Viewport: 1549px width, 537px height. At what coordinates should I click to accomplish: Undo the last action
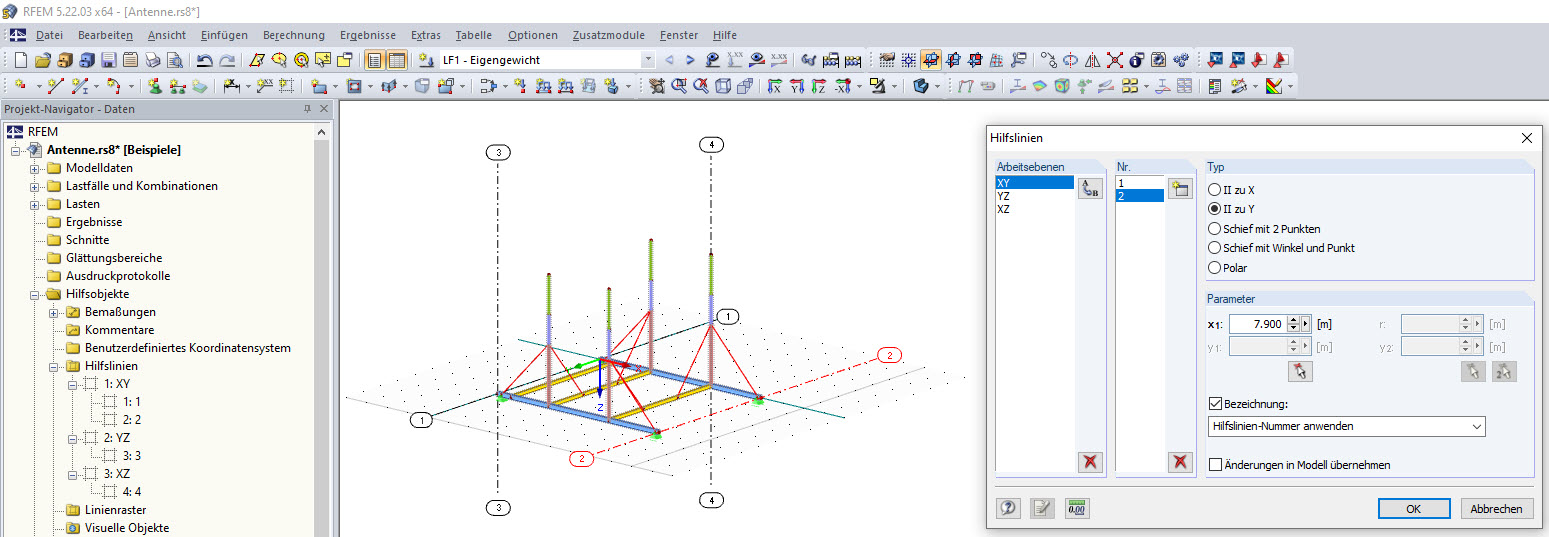[205, 60]
